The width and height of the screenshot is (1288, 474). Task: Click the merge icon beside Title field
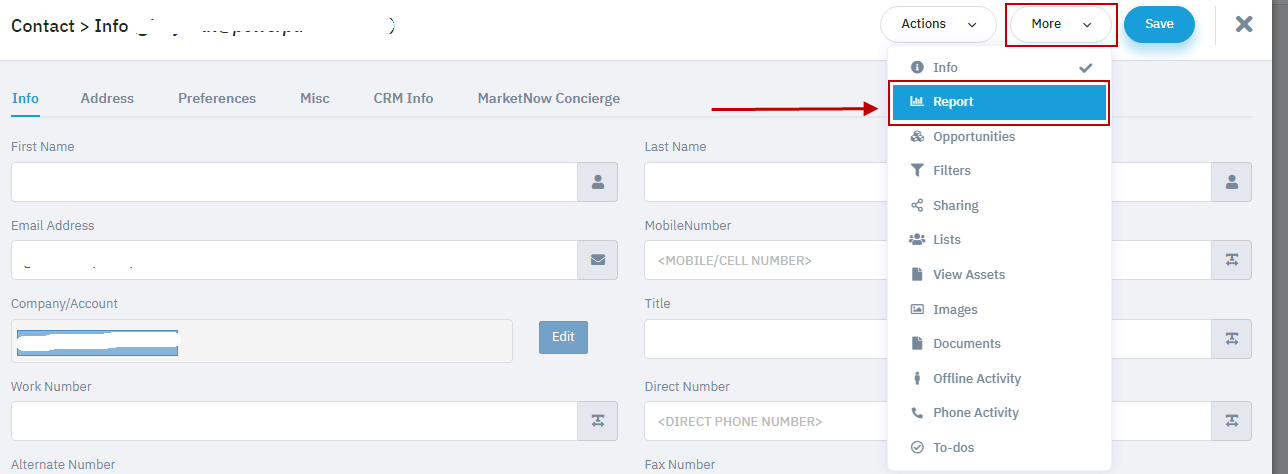tap(1231, 339)
